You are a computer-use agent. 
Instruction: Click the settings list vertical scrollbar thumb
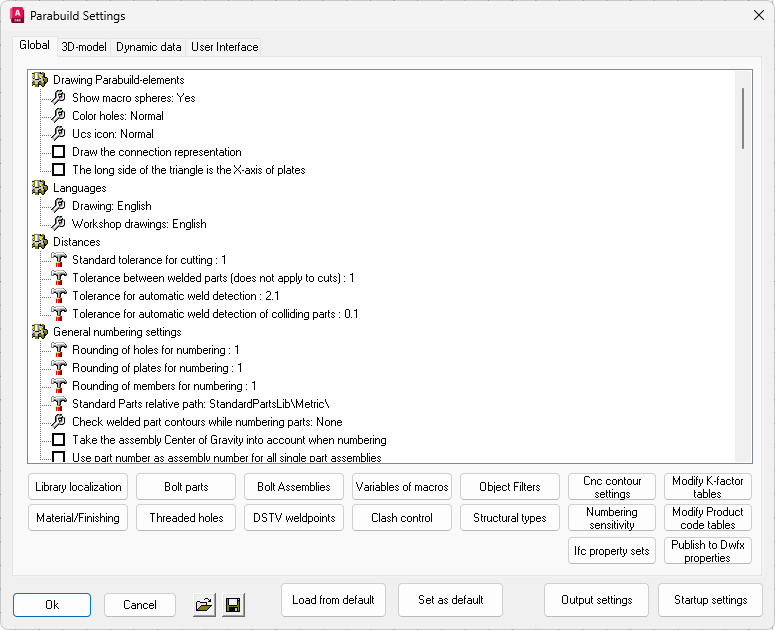743,119
